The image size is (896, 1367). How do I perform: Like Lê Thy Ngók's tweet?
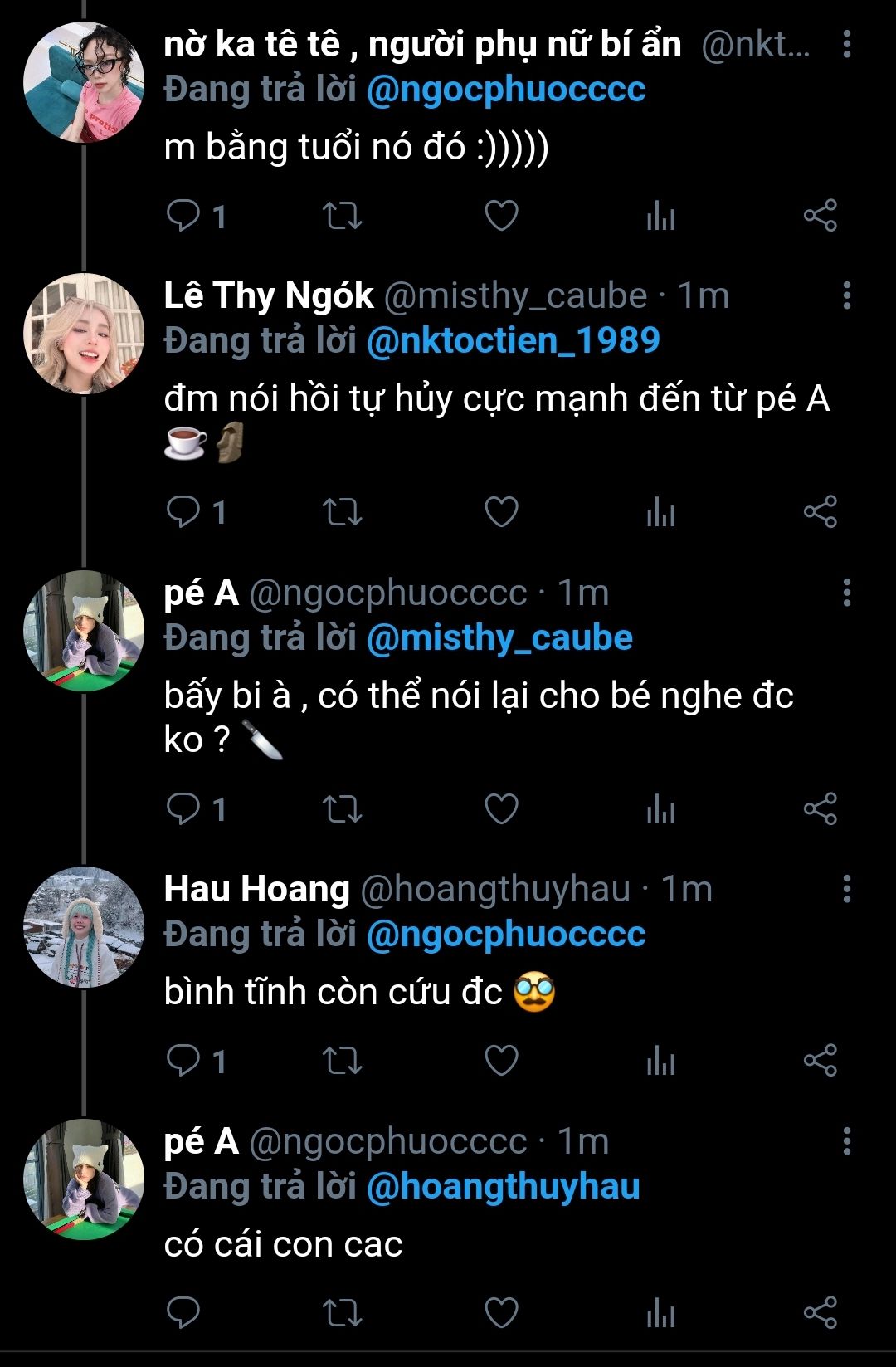501,512
